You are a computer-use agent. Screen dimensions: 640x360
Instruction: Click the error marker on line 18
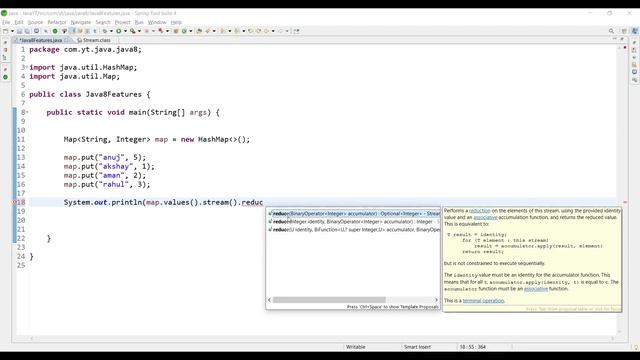pyautogui.click(x=15, y=202)
